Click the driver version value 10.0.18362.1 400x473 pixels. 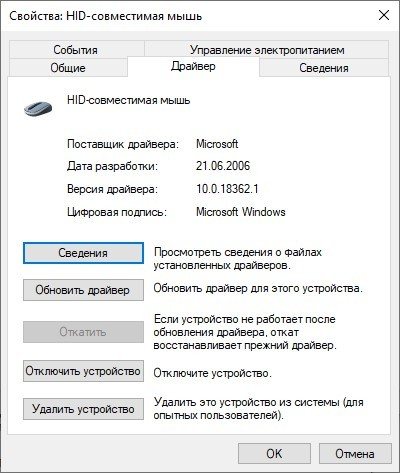point(227,189)
